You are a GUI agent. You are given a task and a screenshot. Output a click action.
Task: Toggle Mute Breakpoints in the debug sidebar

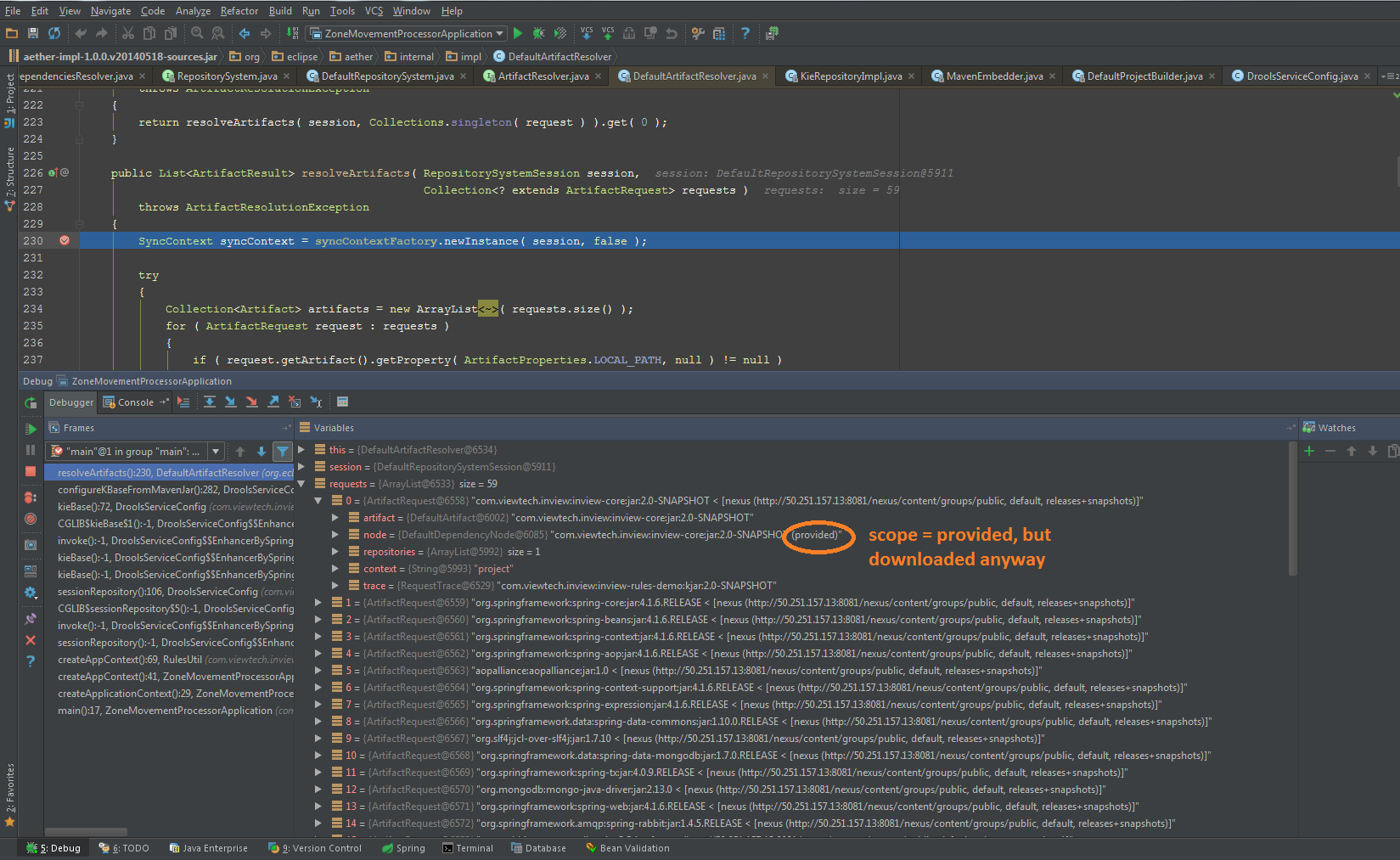[31, 519]
